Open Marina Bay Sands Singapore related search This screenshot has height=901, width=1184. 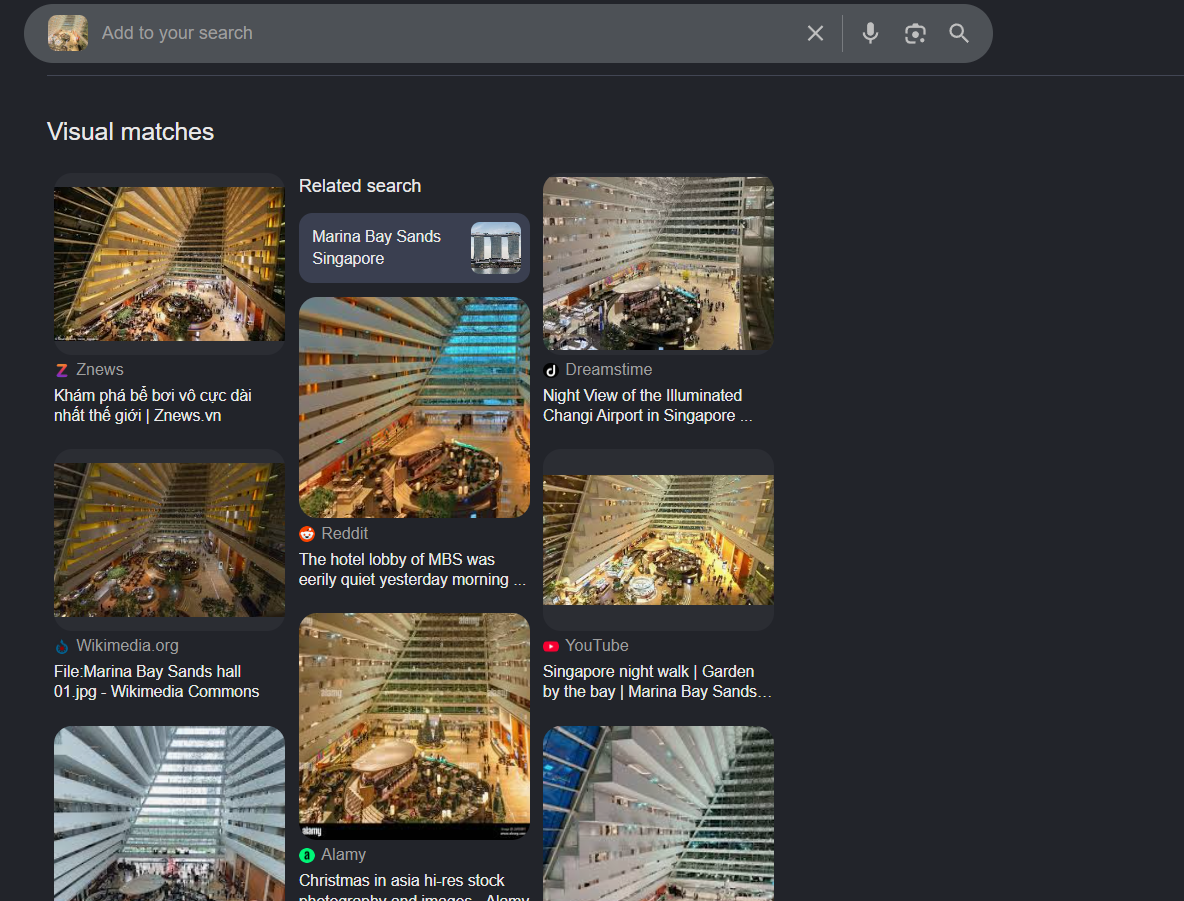tap(414, 248)
